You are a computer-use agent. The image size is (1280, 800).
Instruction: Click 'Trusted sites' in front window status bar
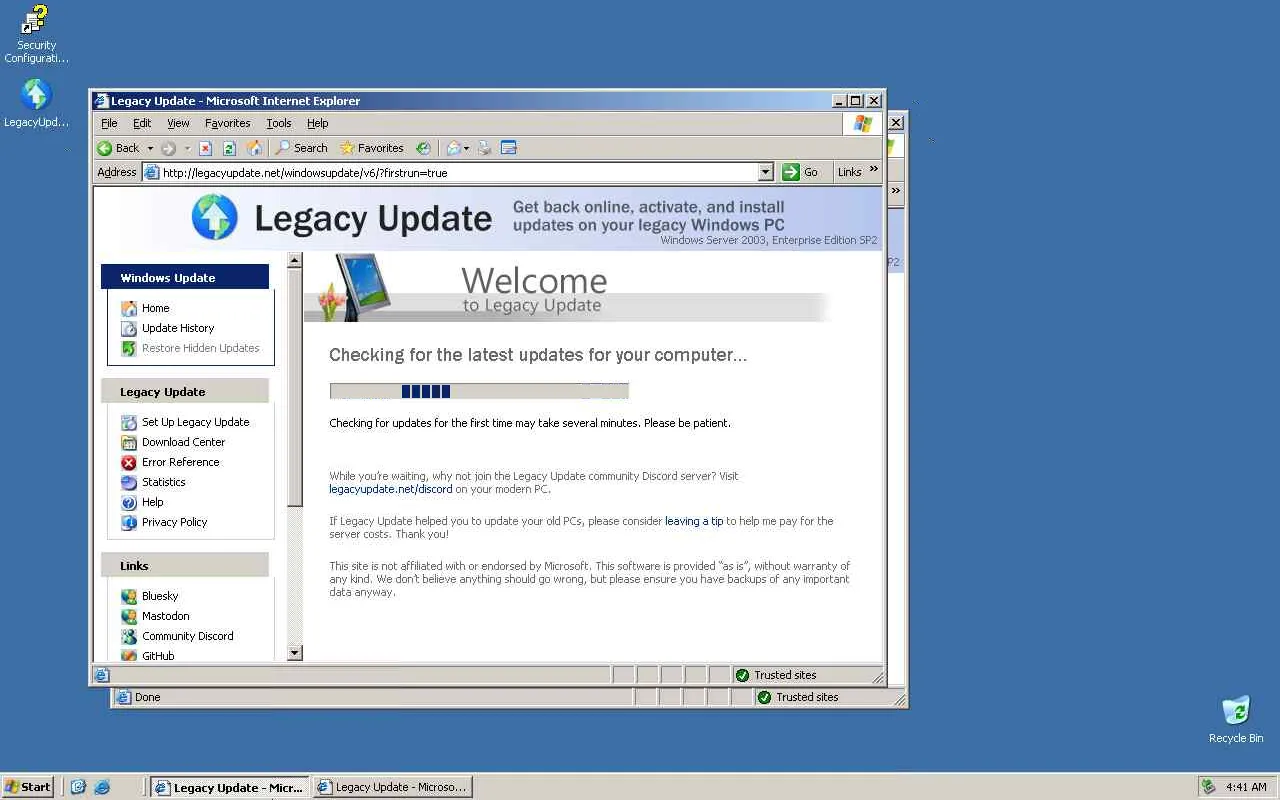pos(786,675)
